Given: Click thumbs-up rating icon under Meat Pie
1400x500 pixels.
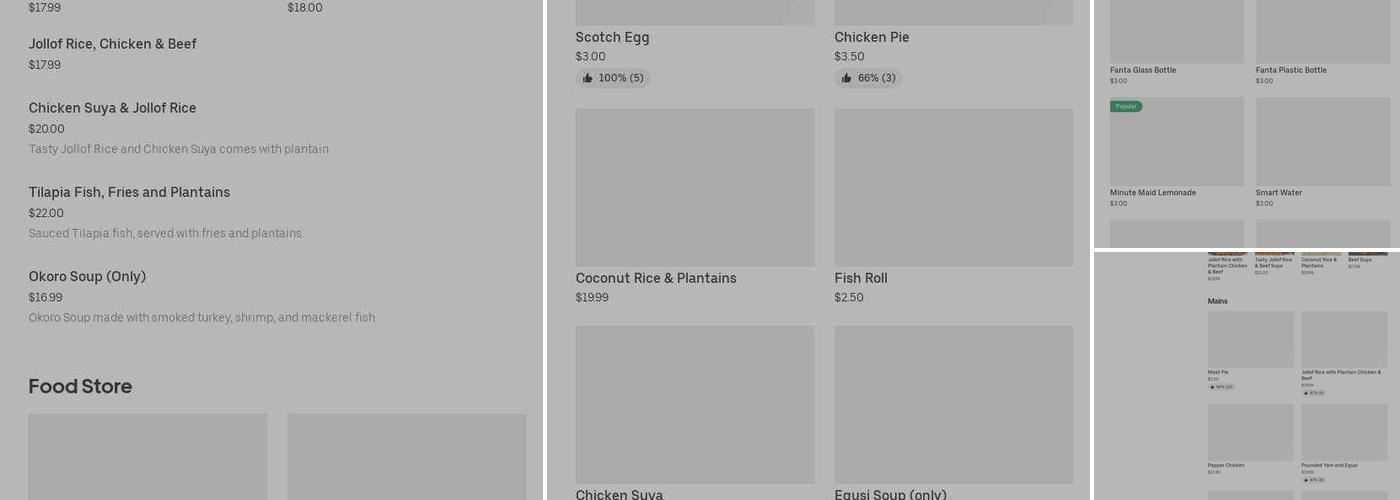Looking at the screenshot, I should pyautogui.click(x=1212, y=387).
